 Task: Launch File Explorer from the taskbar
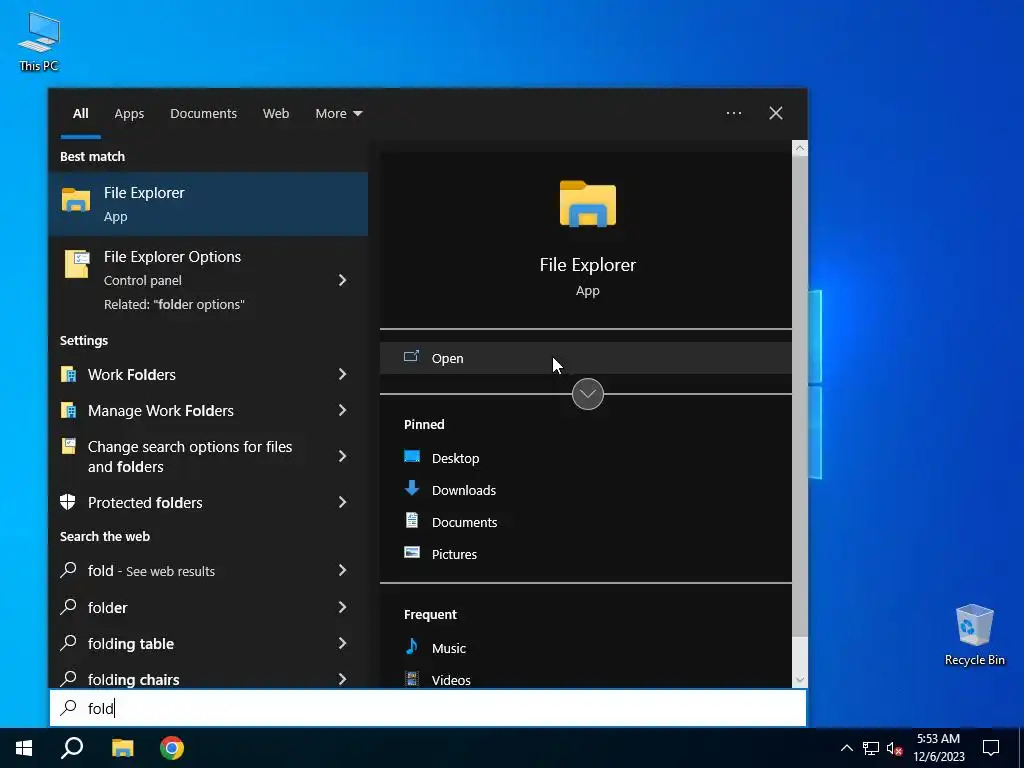click(122, 748)
